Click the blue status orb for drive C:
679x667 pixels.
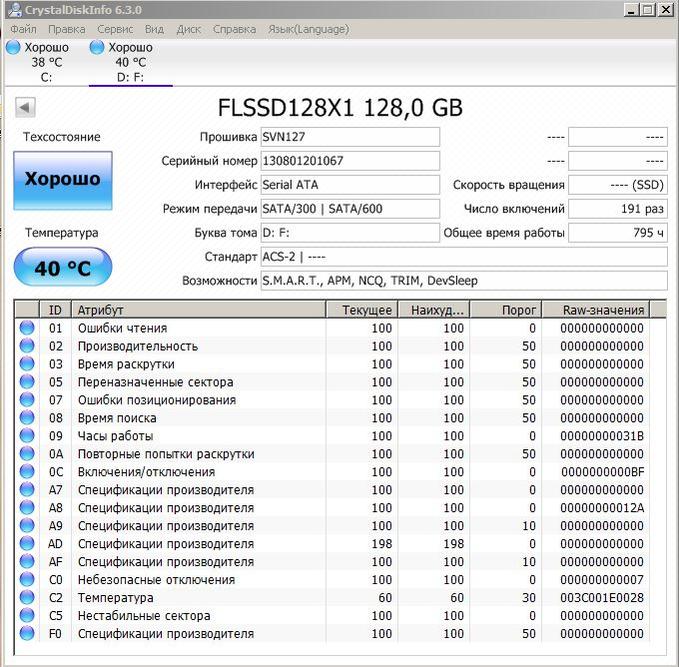click(13, 47)
